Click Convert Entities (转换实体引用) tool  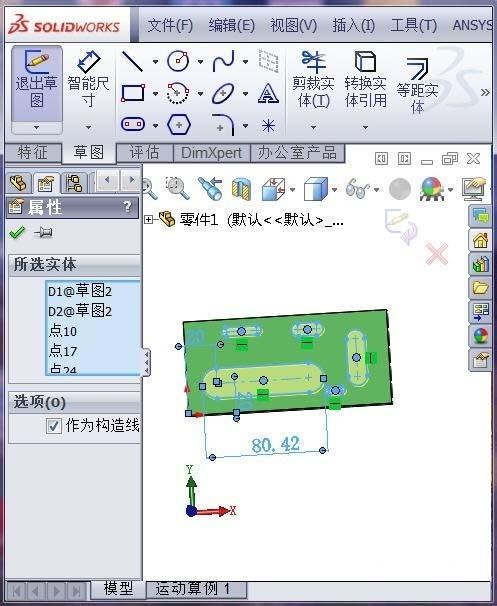[366, 79]
